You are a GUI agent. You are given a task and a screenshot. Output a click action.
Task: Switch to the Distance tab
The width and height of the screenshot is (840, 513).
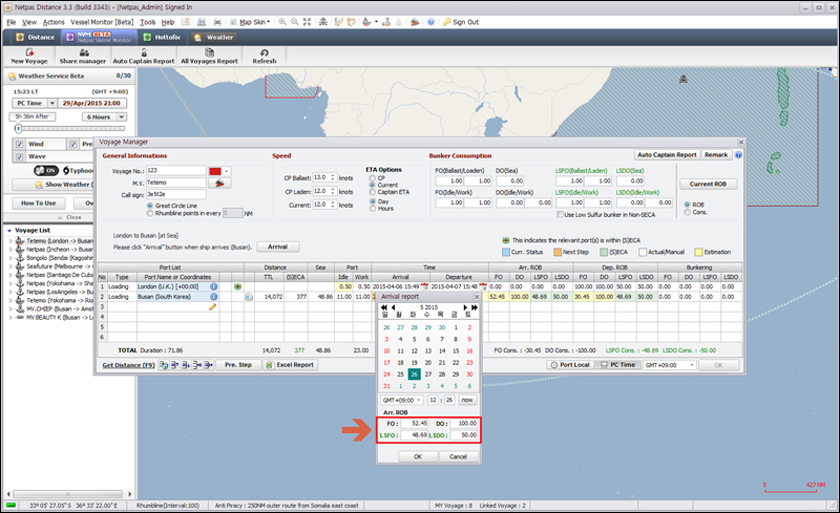click(35, 37)
